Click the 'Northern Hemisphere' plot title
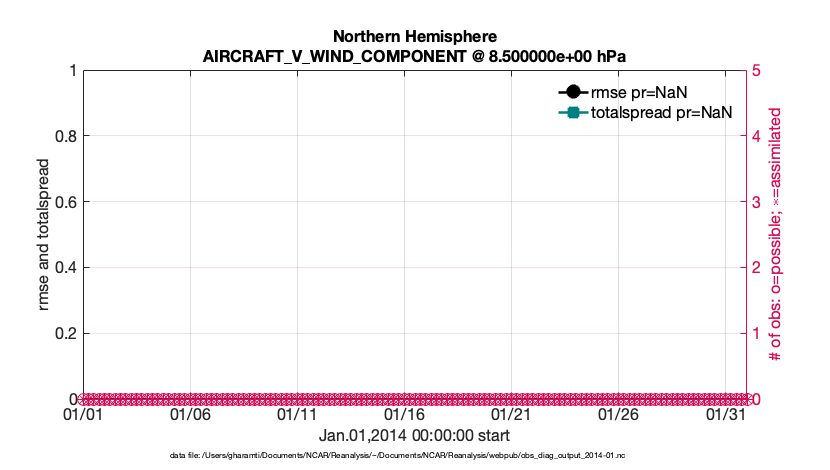Screen dimensions: 830x470 (x=414, y=37)
